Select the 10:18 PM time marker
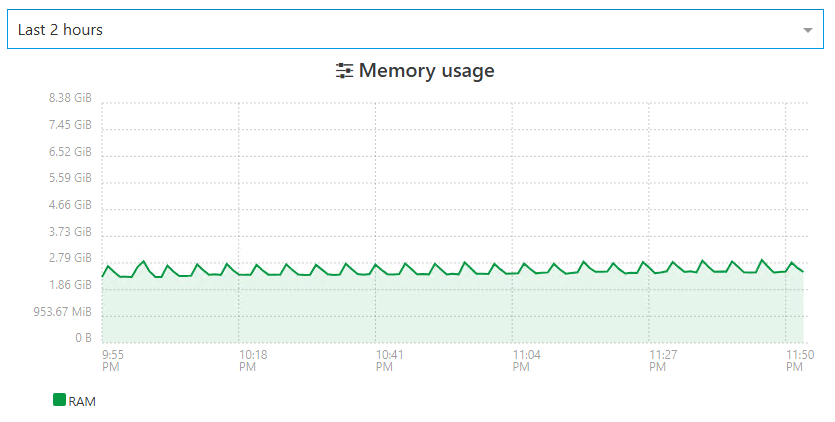The image size is (835, 422). coord(253,360)
